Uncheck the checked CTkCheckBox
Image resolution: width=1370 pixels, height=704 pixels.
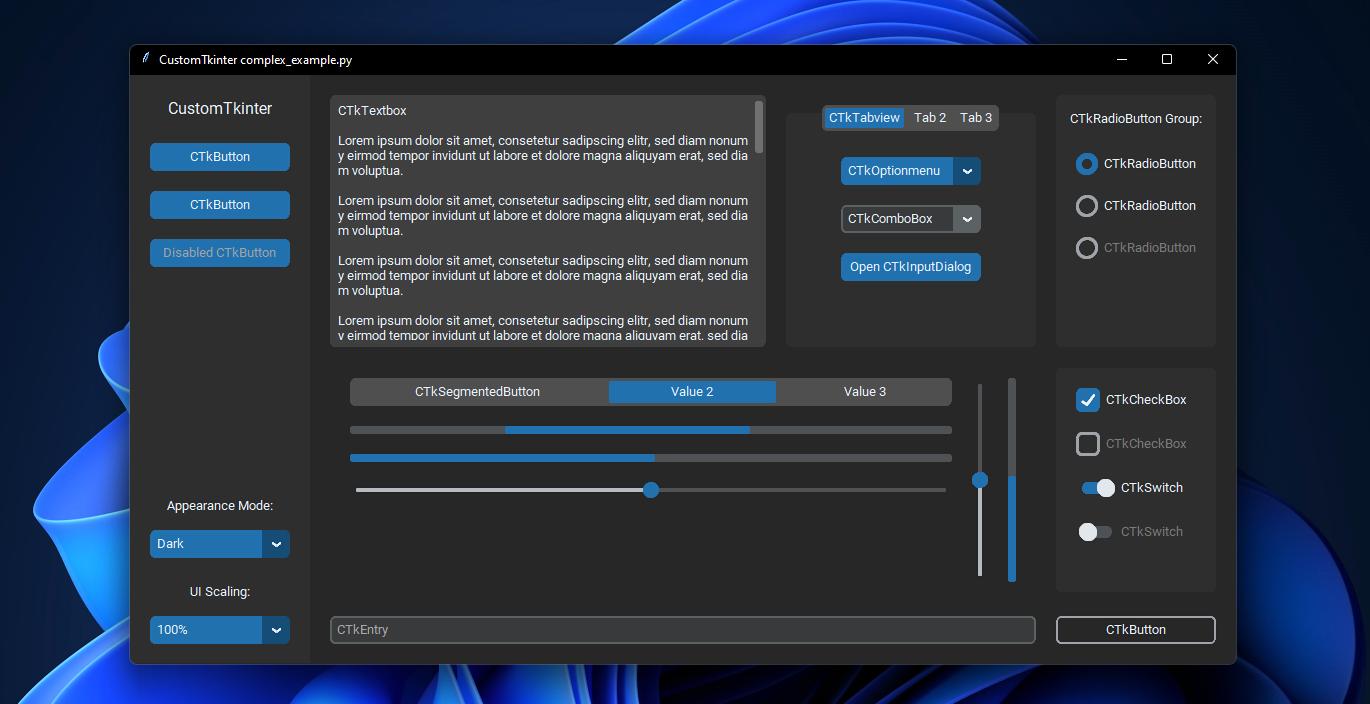[x=1088, y=400]
